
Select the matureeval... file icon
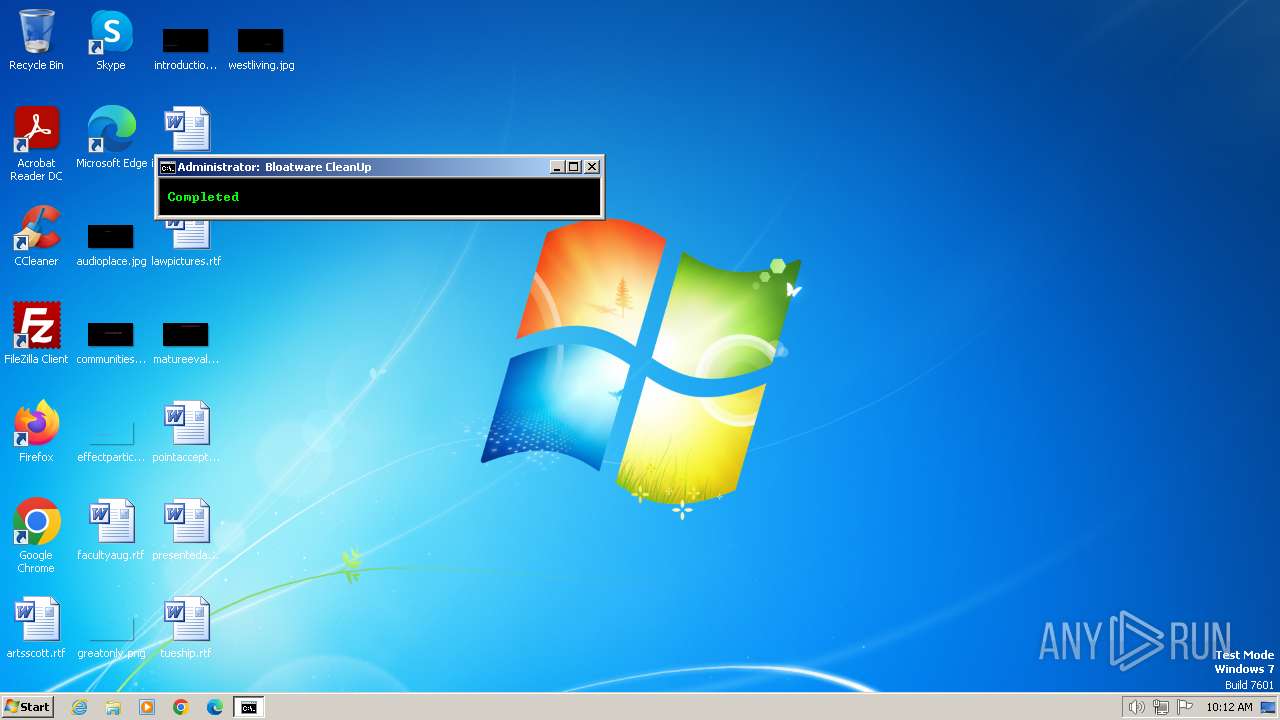click(186, 343)
